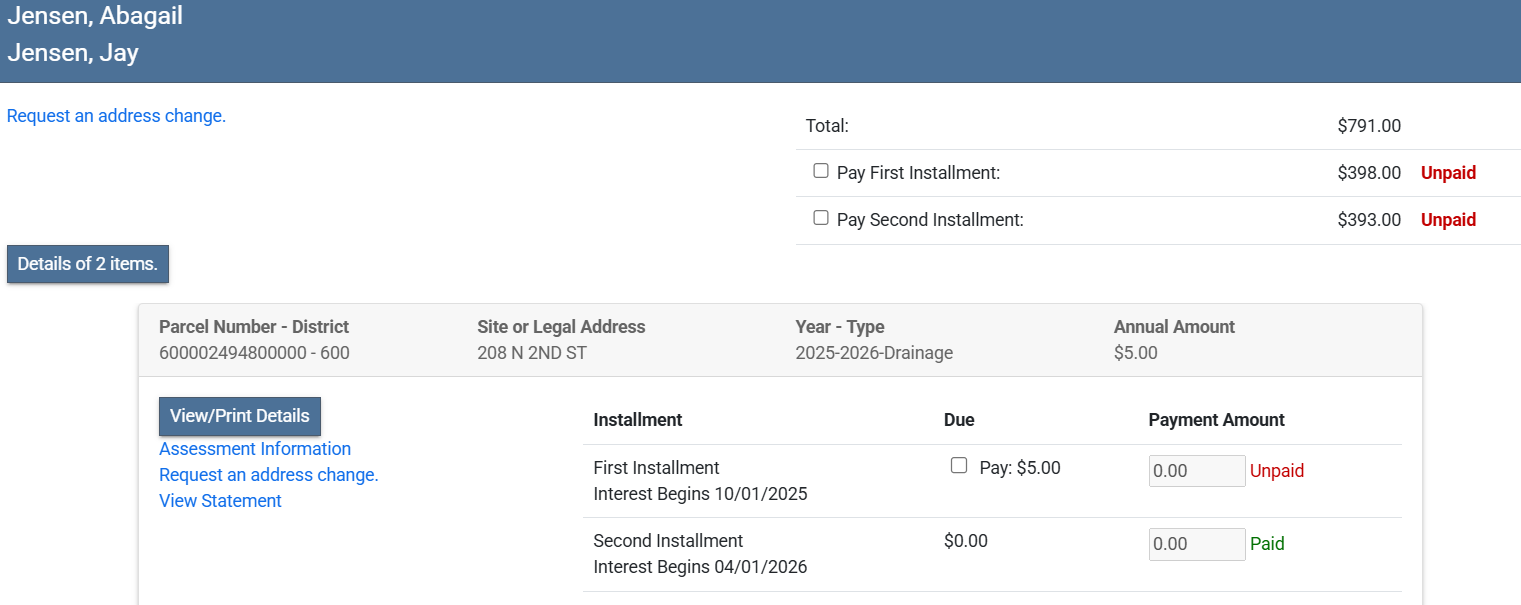Viewport: 1521px width, 605px height.
Task: Click the 2025-2026-Drainage year type value
Action: coord(873,353)
